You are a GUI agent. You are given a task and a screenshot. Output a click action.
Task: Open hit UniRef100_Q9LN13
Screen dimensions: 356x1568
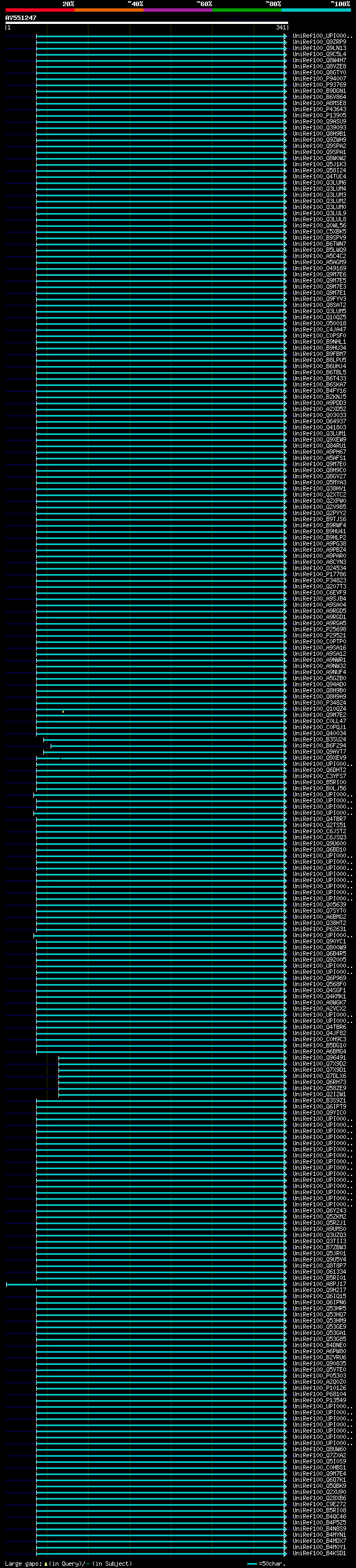pos(319,48)
